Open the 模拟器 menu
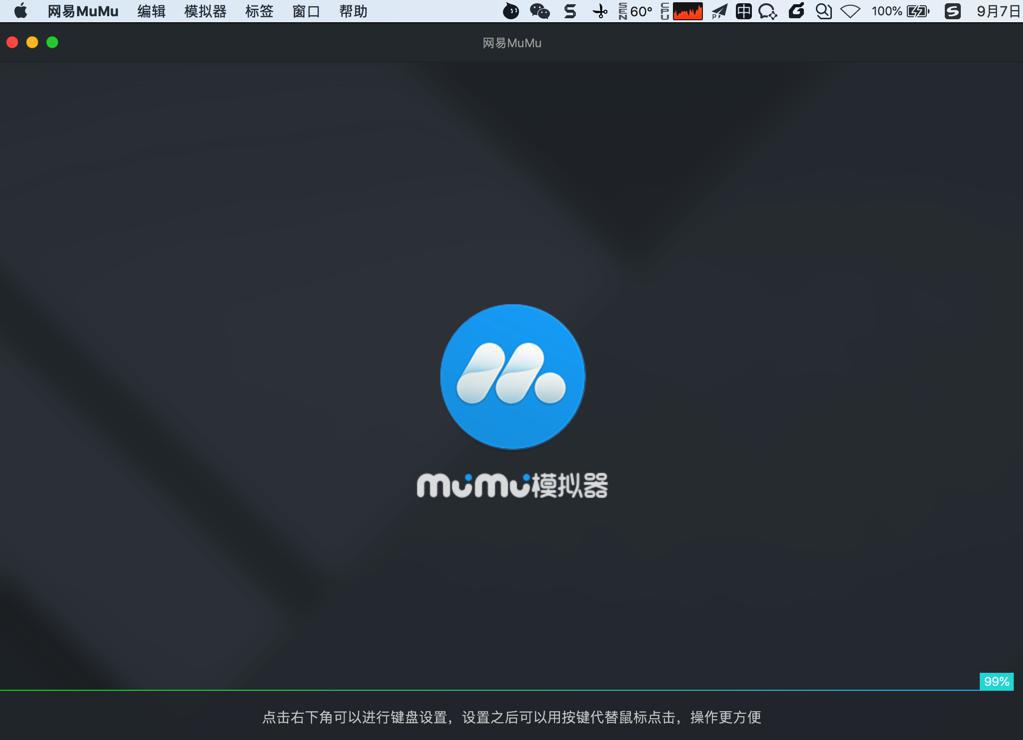The height and width of the screenshot is (740, 1023). click(x=206, y=11)
